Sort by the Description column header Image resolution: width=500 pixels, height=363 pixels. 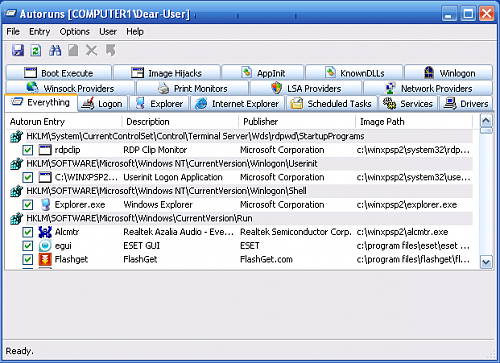(180, 122)
